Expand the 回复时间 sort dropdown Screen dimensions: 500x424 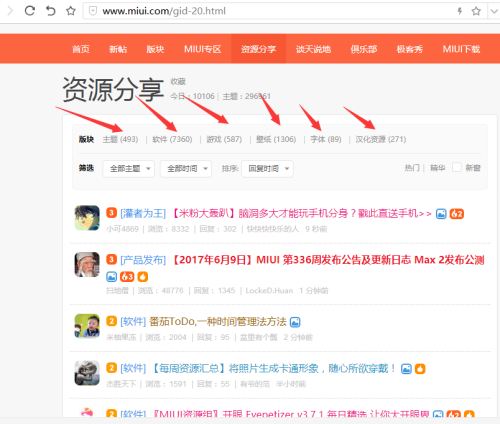(x=267, y=169)
